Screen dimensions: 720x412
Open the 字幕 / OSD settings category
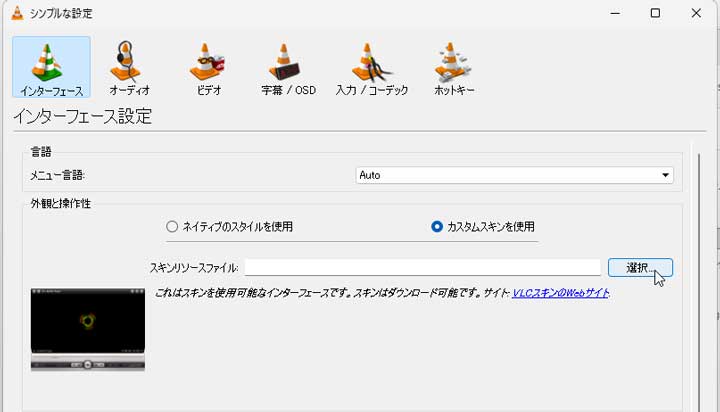pos(288,67)
